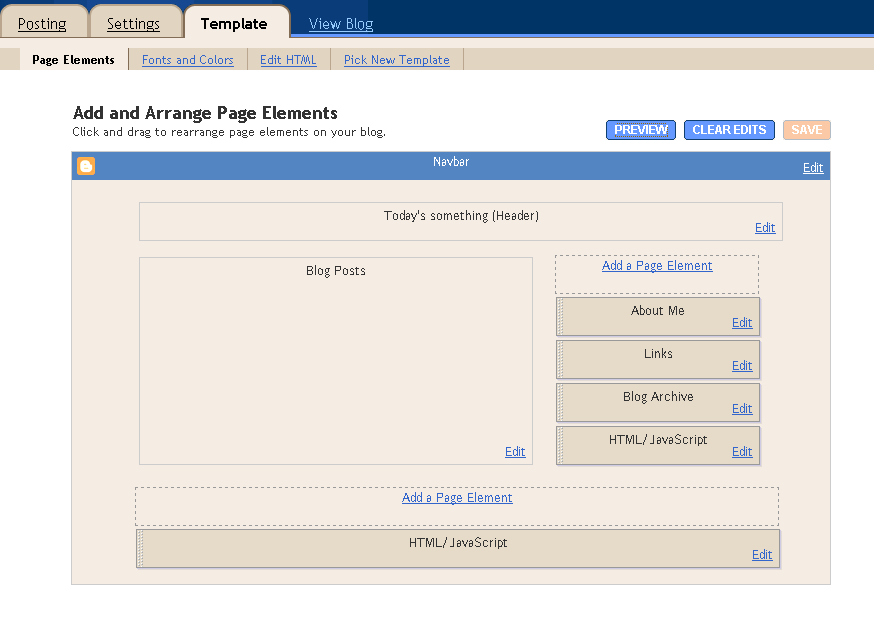Open the Edit HTML sub-tab
The height and width of the screenshot is (618, 874).
pyautogui.click(x=288, y=60)
